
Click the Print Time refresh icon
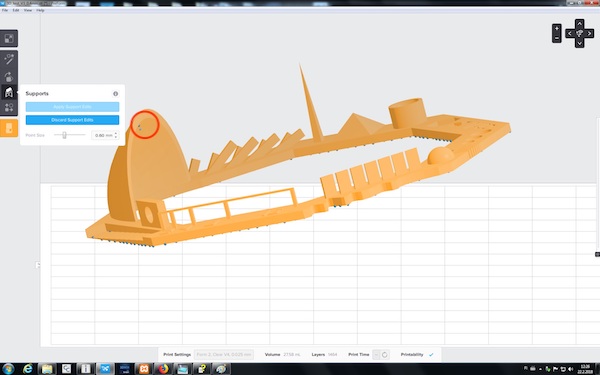coord(385,355)
